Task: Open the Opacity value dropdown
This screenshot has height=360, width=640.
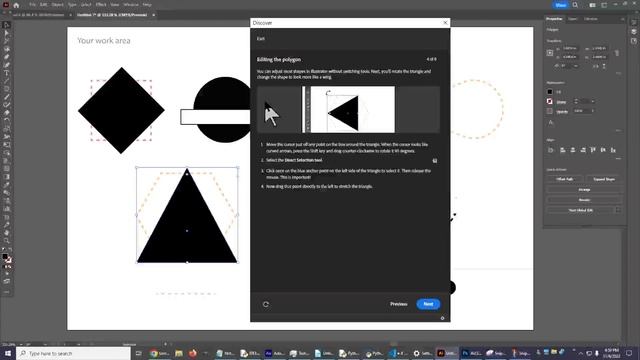Action: [x=593, y=111]
